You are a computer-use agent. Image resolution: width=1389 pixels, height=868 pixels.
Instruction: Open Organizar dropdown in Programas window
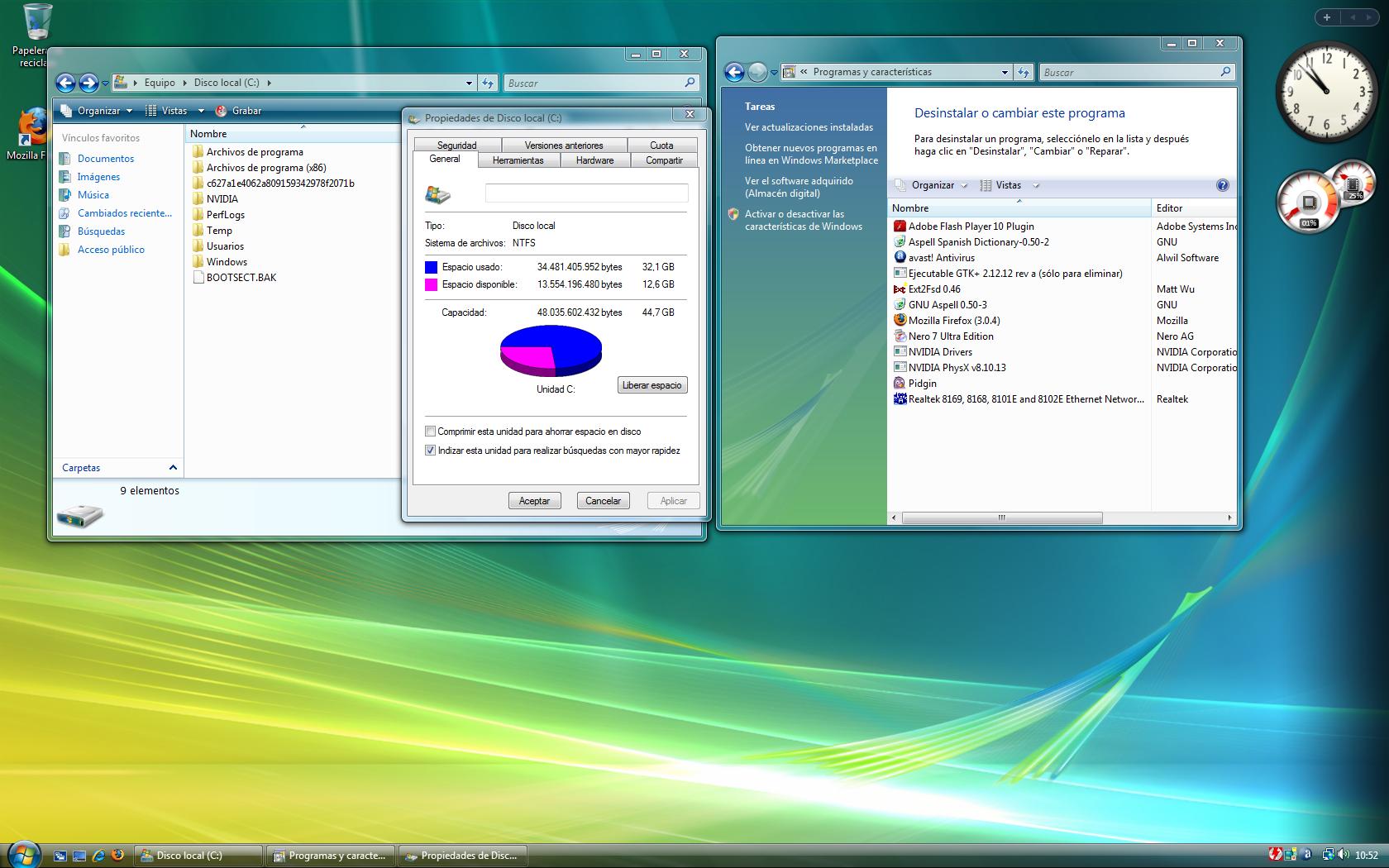coord(931,185)
